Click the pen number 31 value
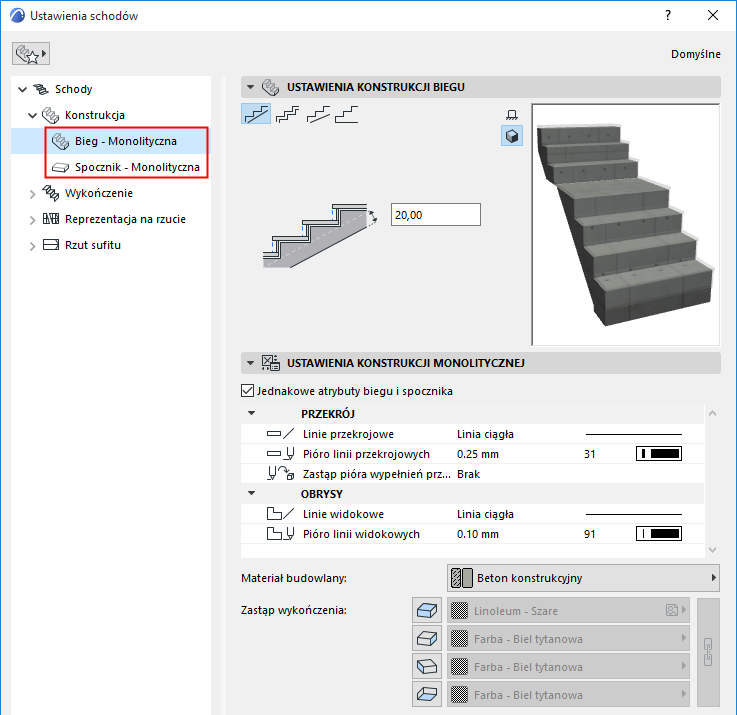 pyautogui.click(x=589, y=454)
